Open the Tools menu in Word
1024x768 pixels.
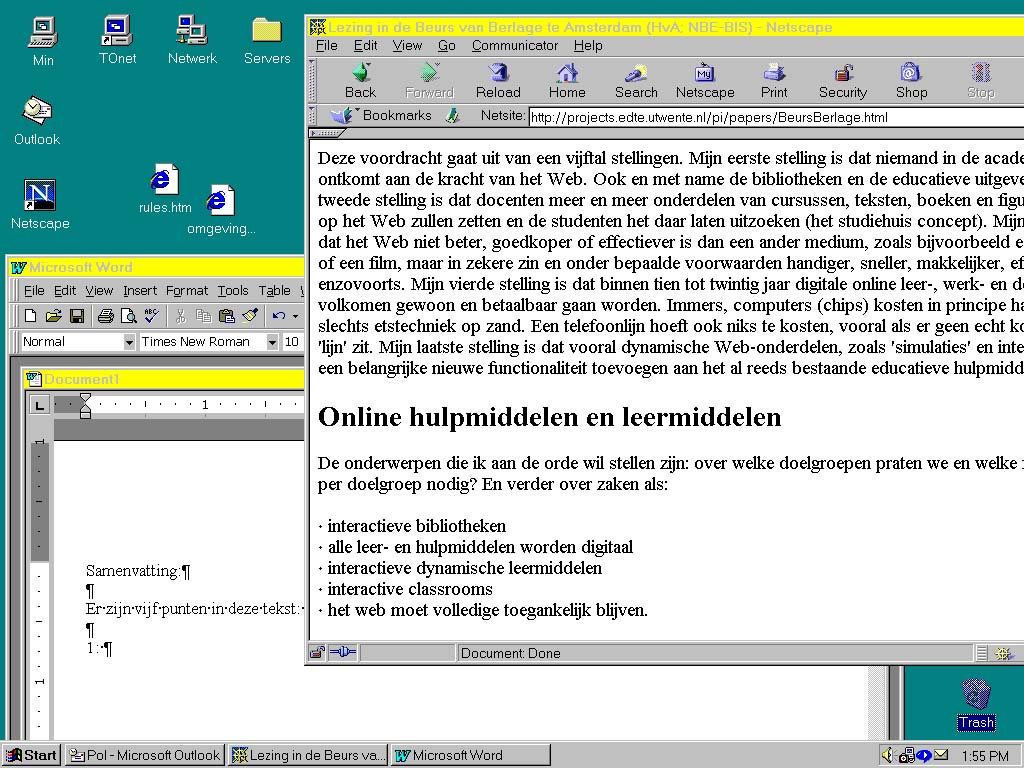coord(233,291)
